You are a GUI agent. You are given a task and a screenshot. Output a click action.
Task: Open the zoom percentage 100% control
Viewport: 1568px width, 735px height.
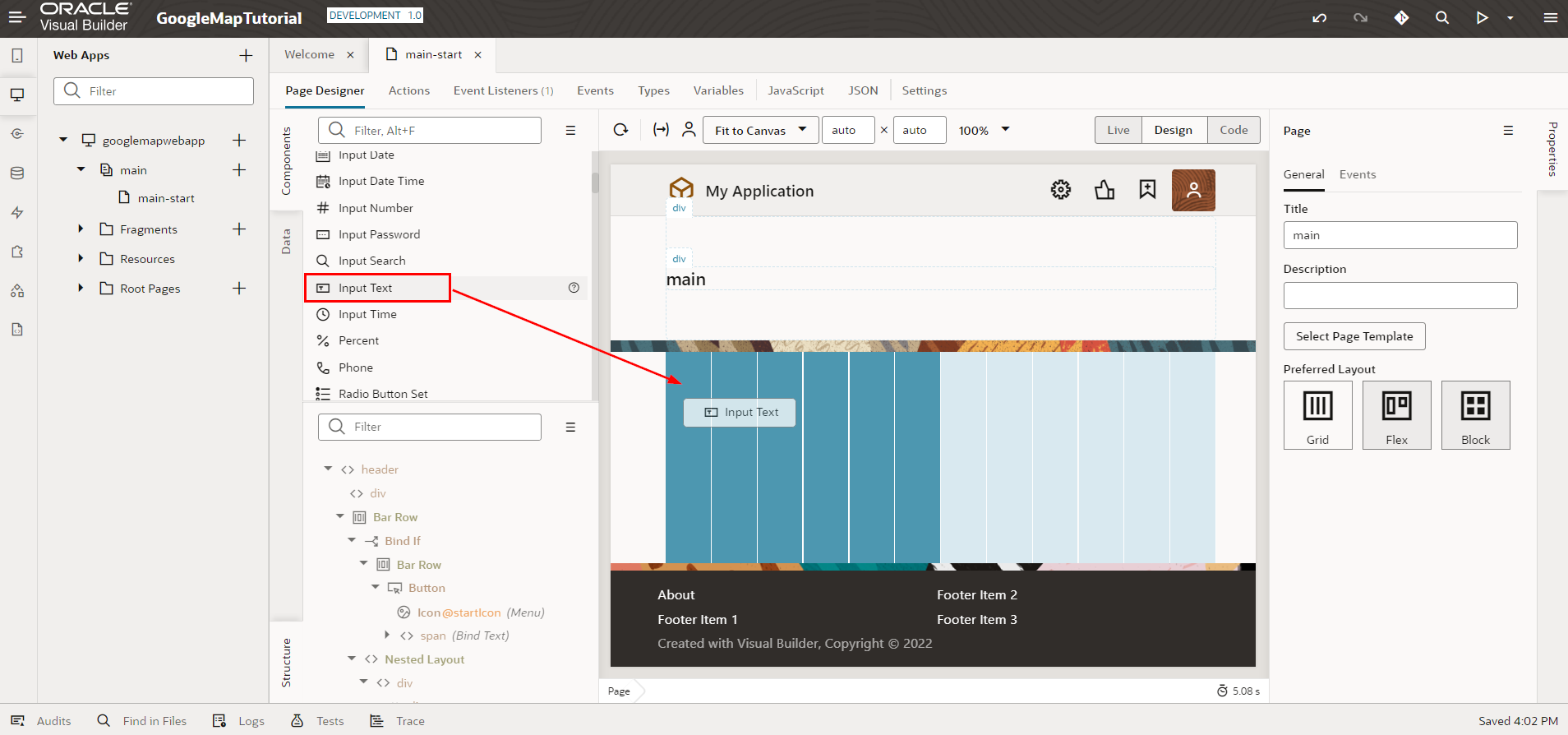983,130
